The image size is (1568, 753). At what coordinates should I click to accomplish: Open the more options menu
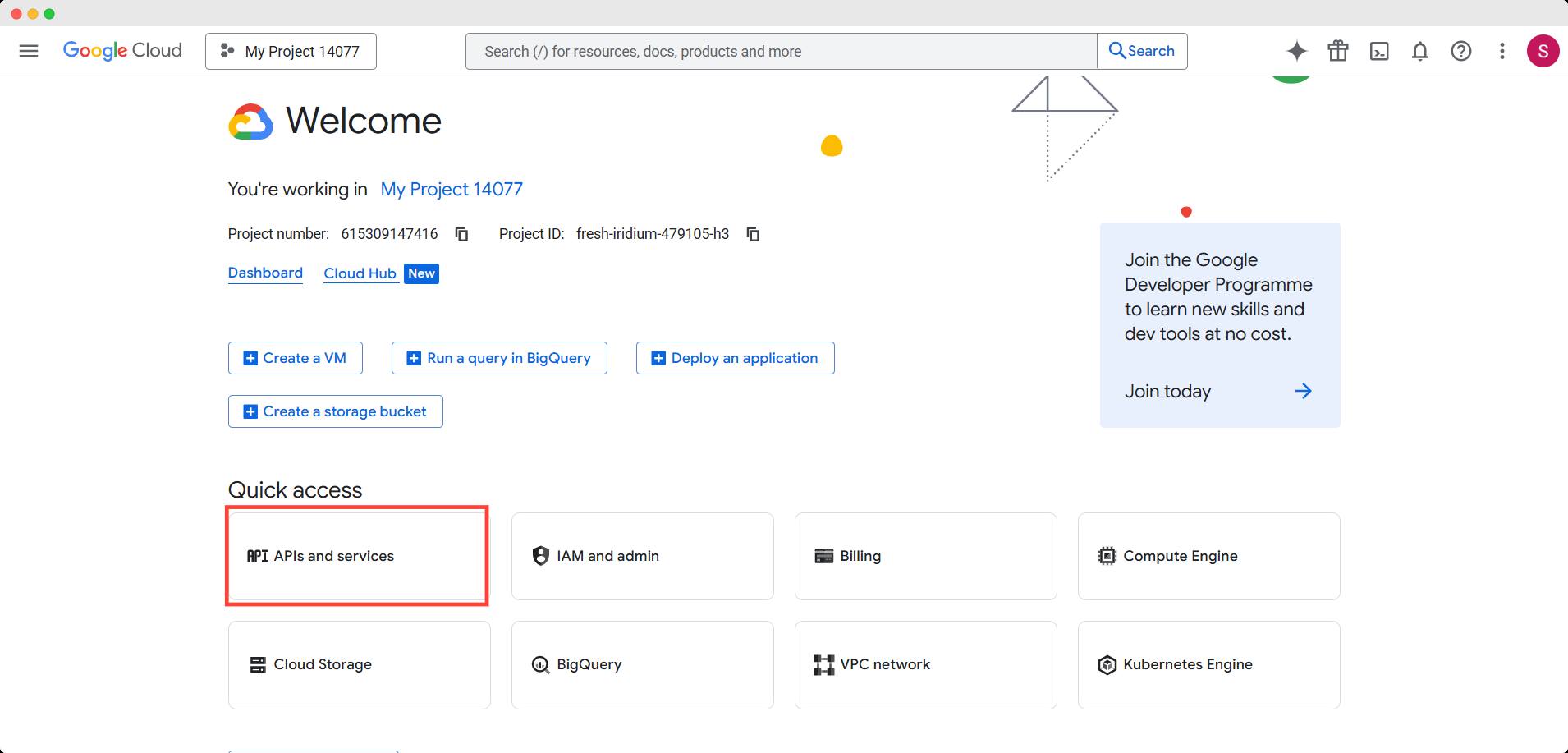[1502, 51]
